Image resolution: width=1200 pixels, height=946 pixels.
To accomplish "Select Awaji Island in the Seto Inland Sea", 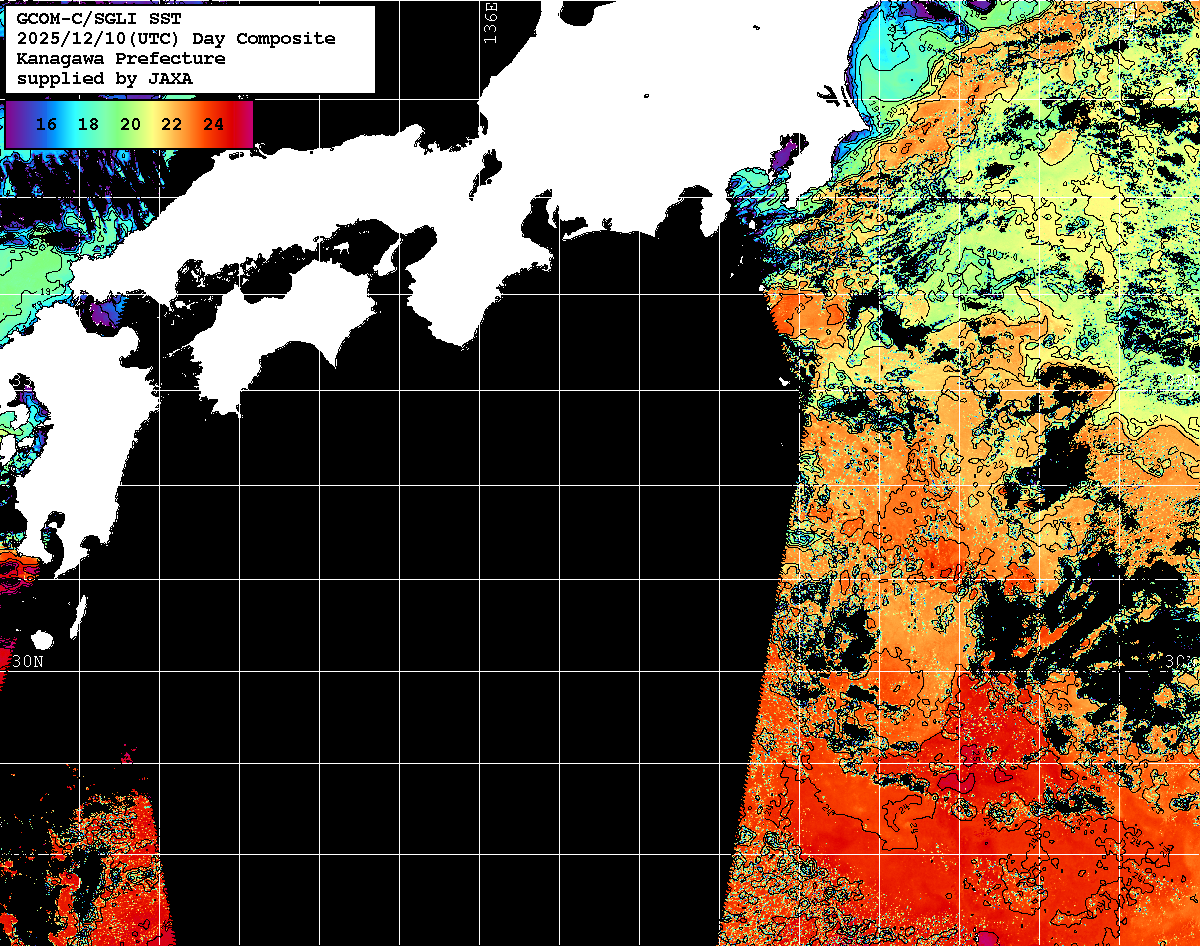I will pyautogui.click(x=389, y=255).
